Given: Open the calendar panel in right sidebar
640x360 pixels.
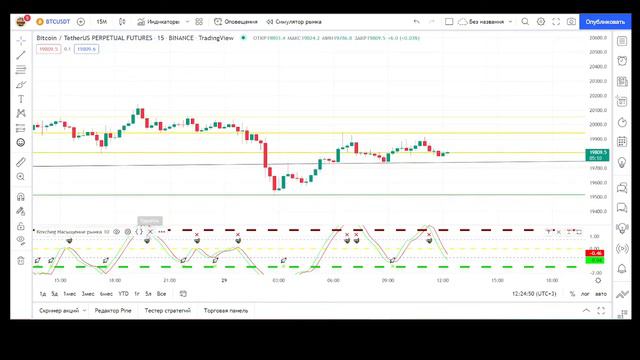Looking at the screenshot, I should 622,142.
